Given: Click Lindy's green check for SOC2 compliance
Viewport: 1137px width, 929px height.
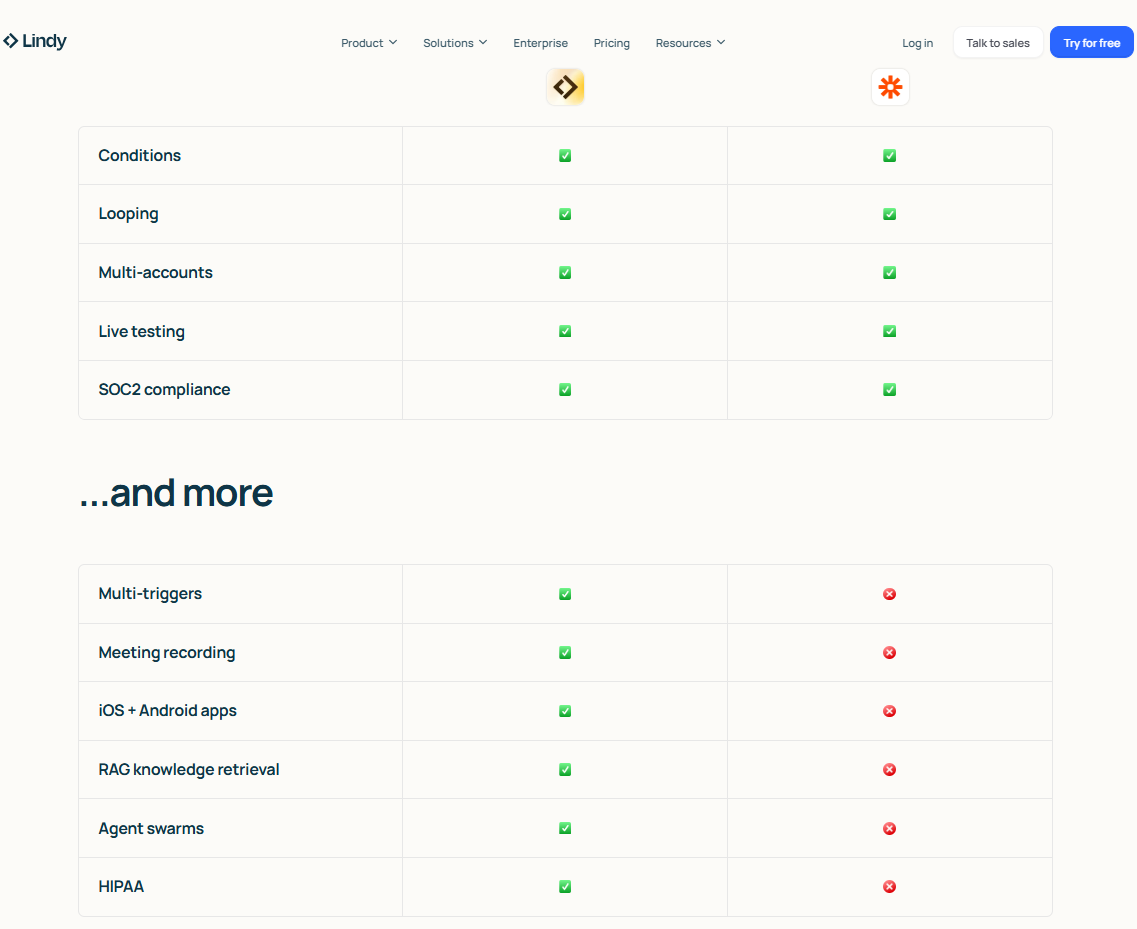Looking at the screenshot, I should click(x=565, y=389).
